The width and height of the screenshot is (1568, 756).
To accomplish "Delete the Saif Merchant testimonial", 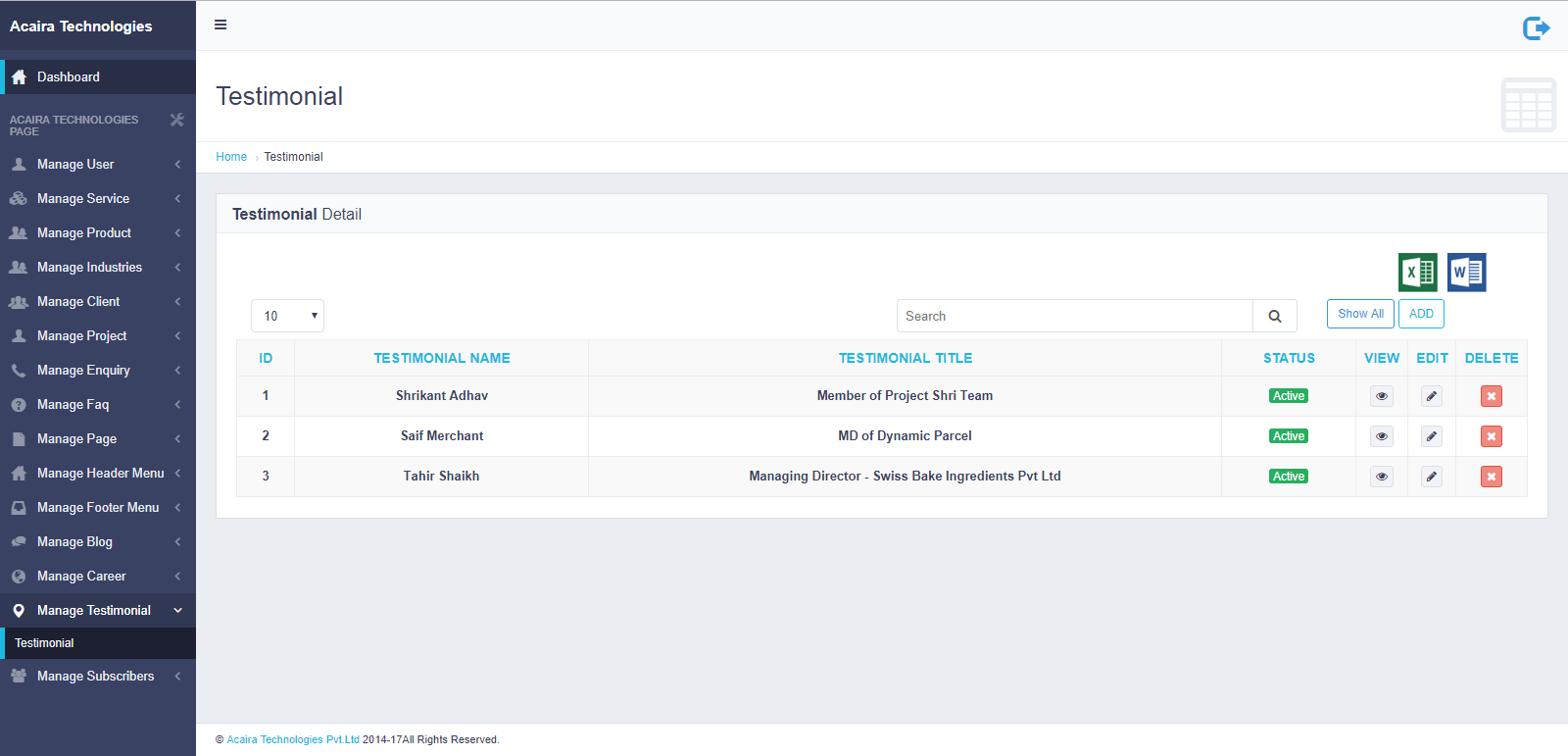I will pos(1491,436).
